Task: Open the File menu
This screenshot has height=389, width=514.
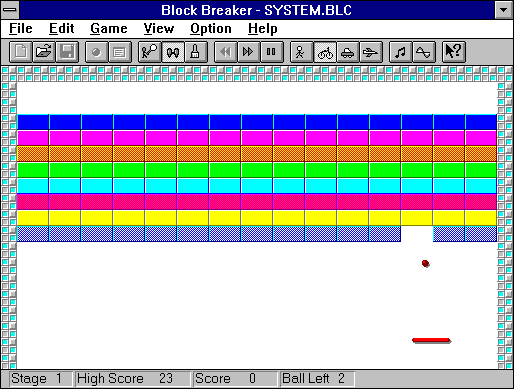Action: (21, 29)
